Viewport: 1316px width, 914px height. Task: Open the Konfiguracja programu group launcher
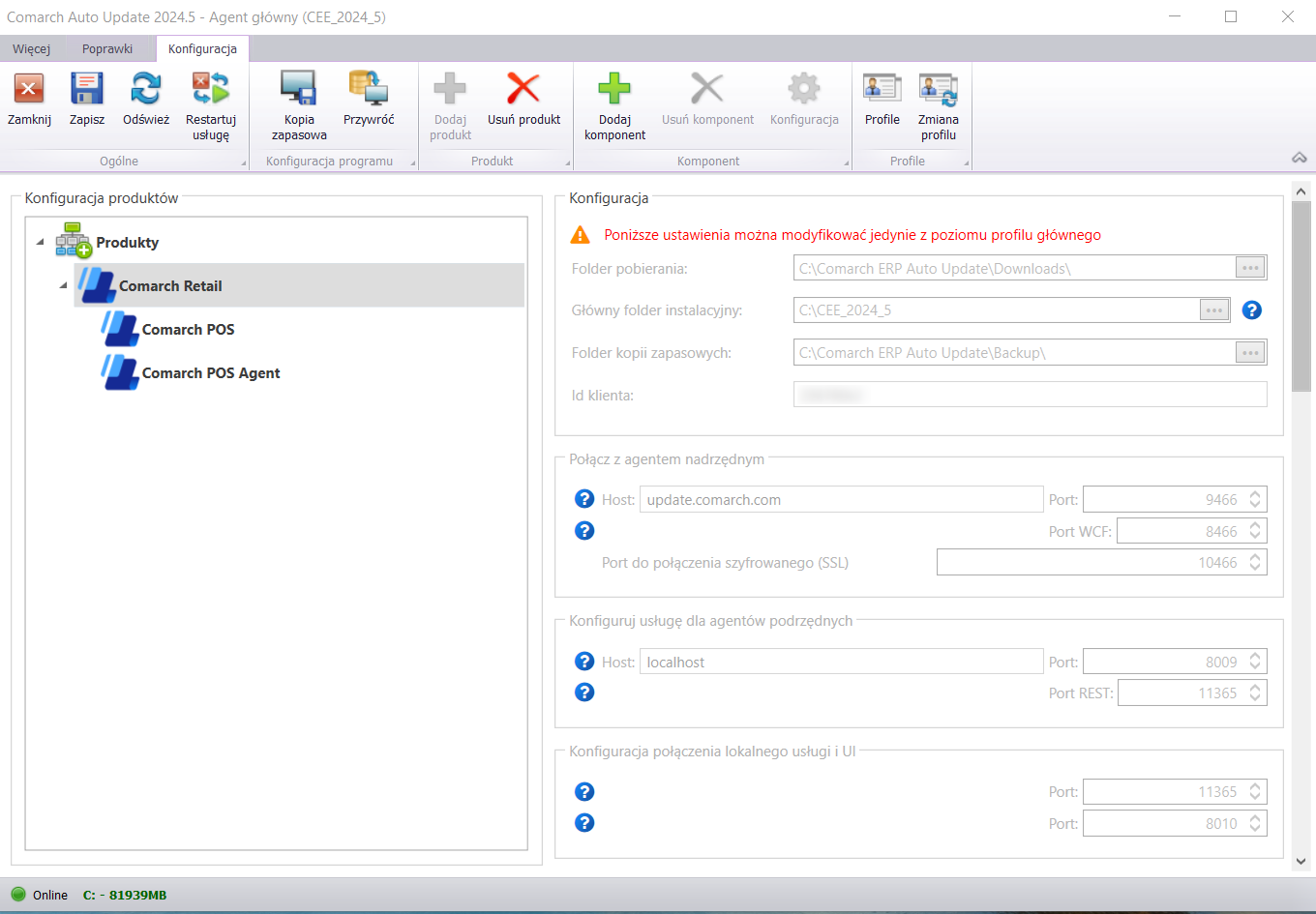413,163
